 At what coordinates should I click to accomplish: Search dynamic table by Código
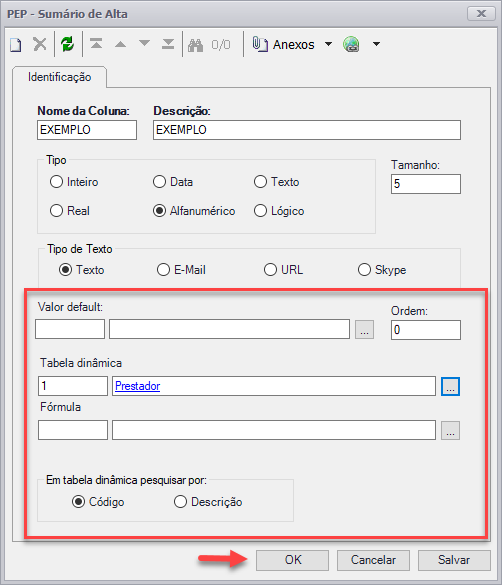78,502
